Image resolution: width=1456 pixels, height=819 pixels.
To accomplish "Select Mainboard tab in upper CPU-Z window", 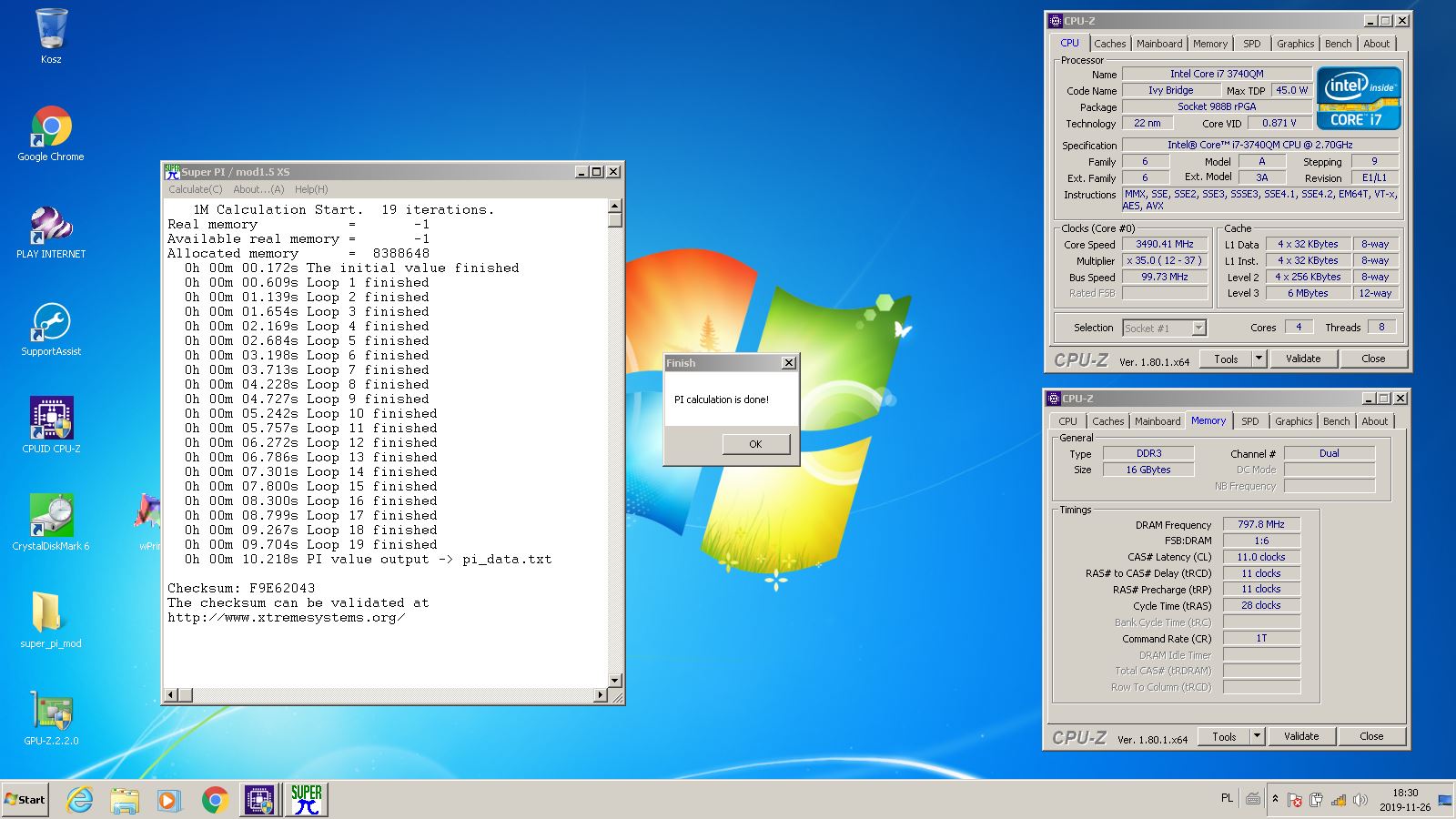I will pos(1159,44).
